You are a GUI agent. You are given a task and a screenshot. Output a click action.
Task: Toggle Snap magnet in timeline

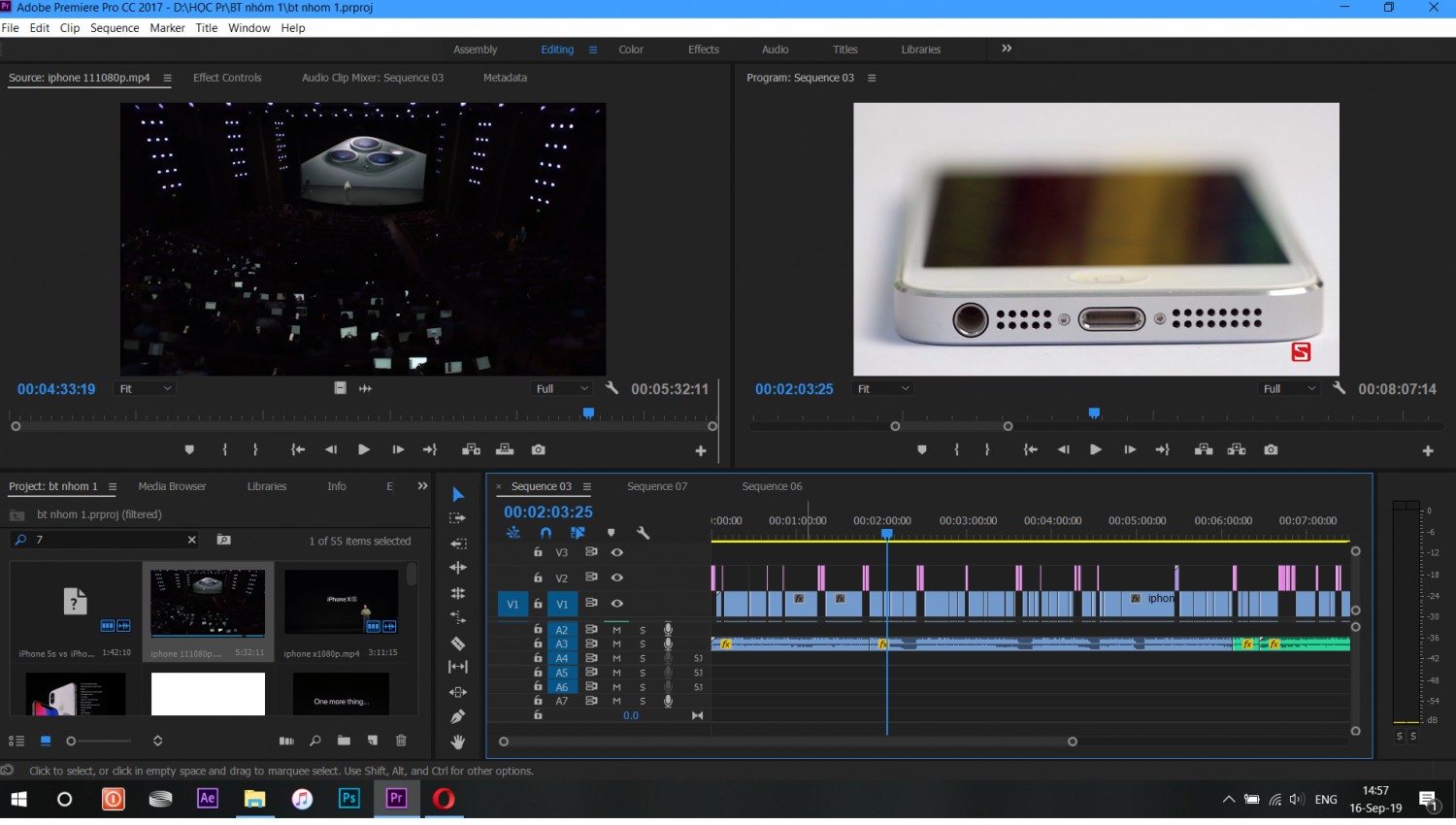point(546,533)
